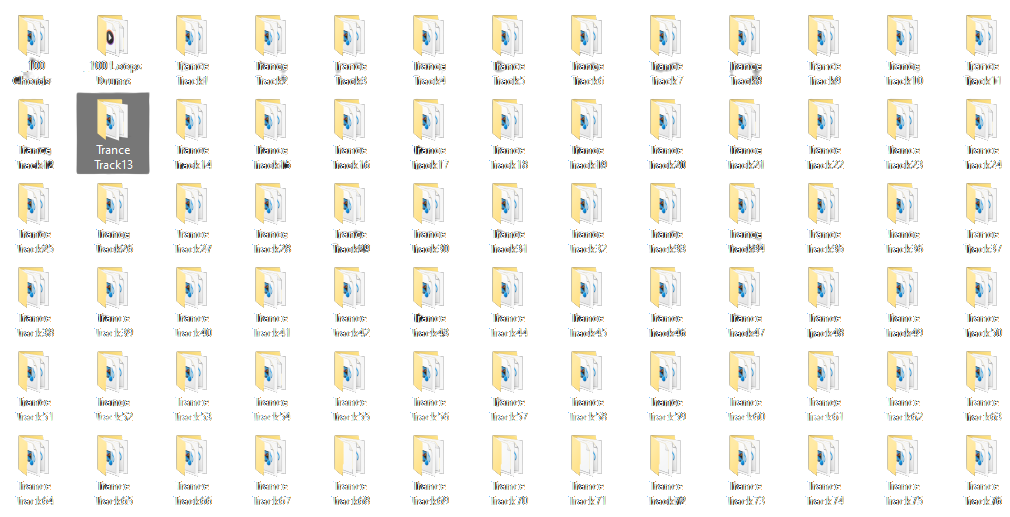
Task: Choose the Trance Track7 folder
Action: (666, 37)
